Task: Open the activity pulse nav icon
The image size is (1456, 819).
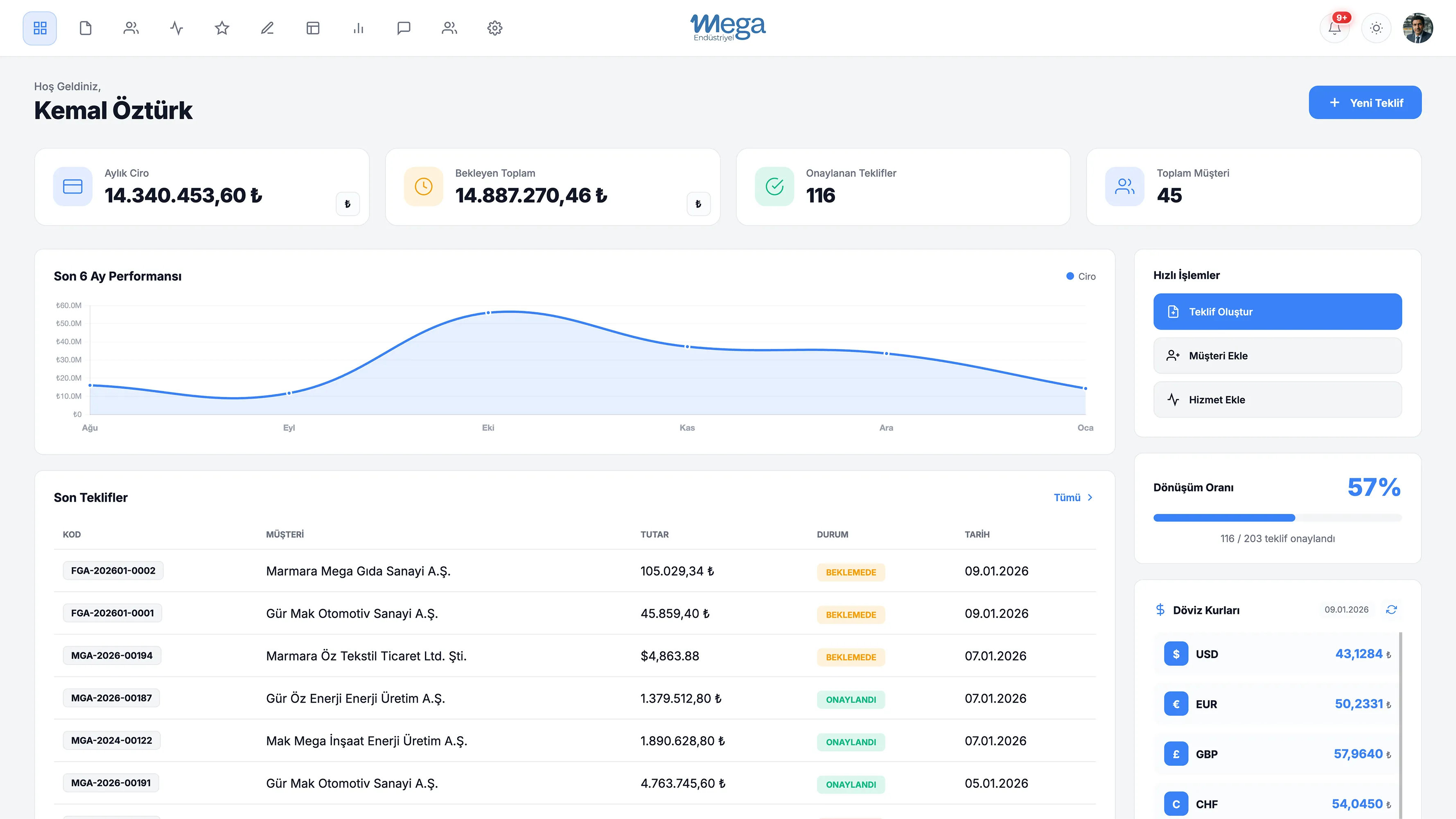Action: (x=176, y=28)
